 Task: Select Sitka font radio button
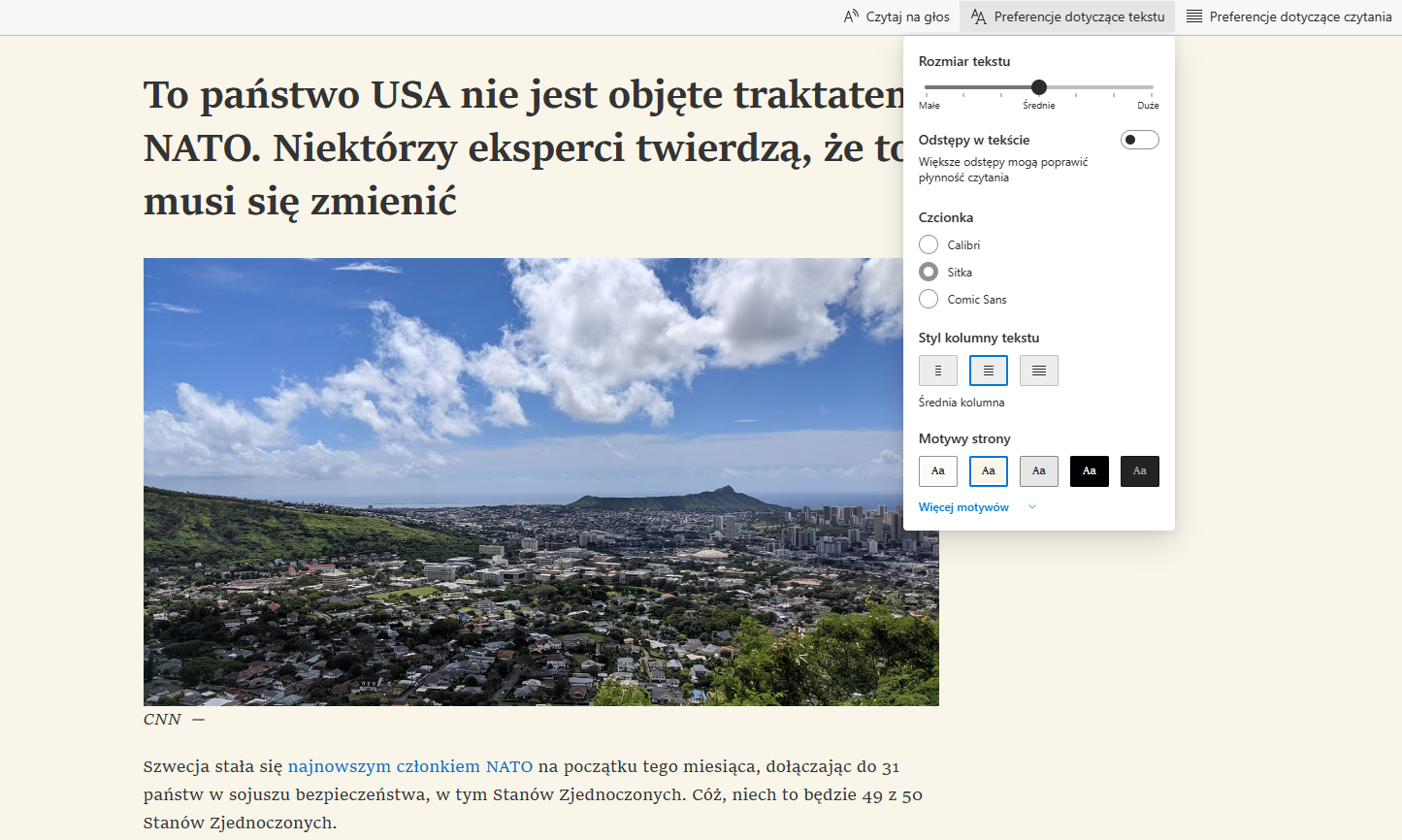pyautogui.click(x=929, y=272)
